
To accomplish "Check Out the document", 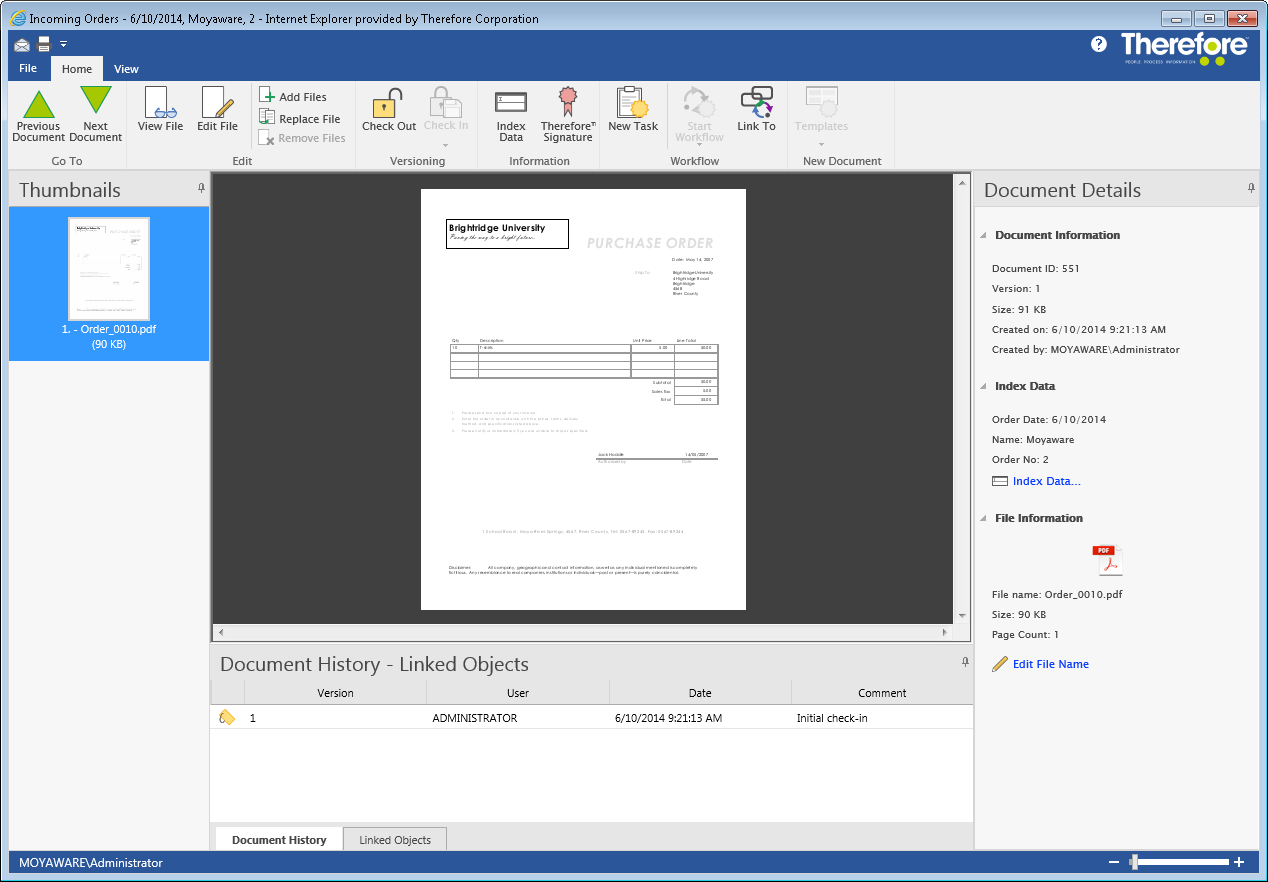I will pos(388,110).
